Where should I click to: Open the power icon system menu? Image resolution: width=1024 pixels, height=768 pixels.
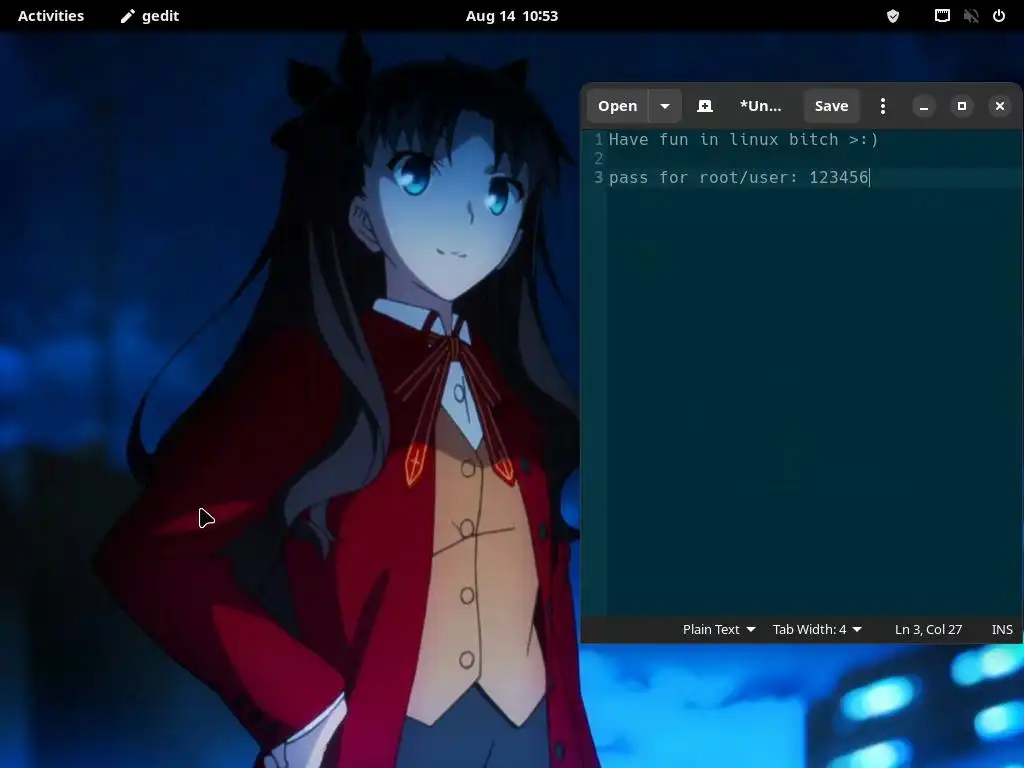pyautogui.click(x=999, y=16)
